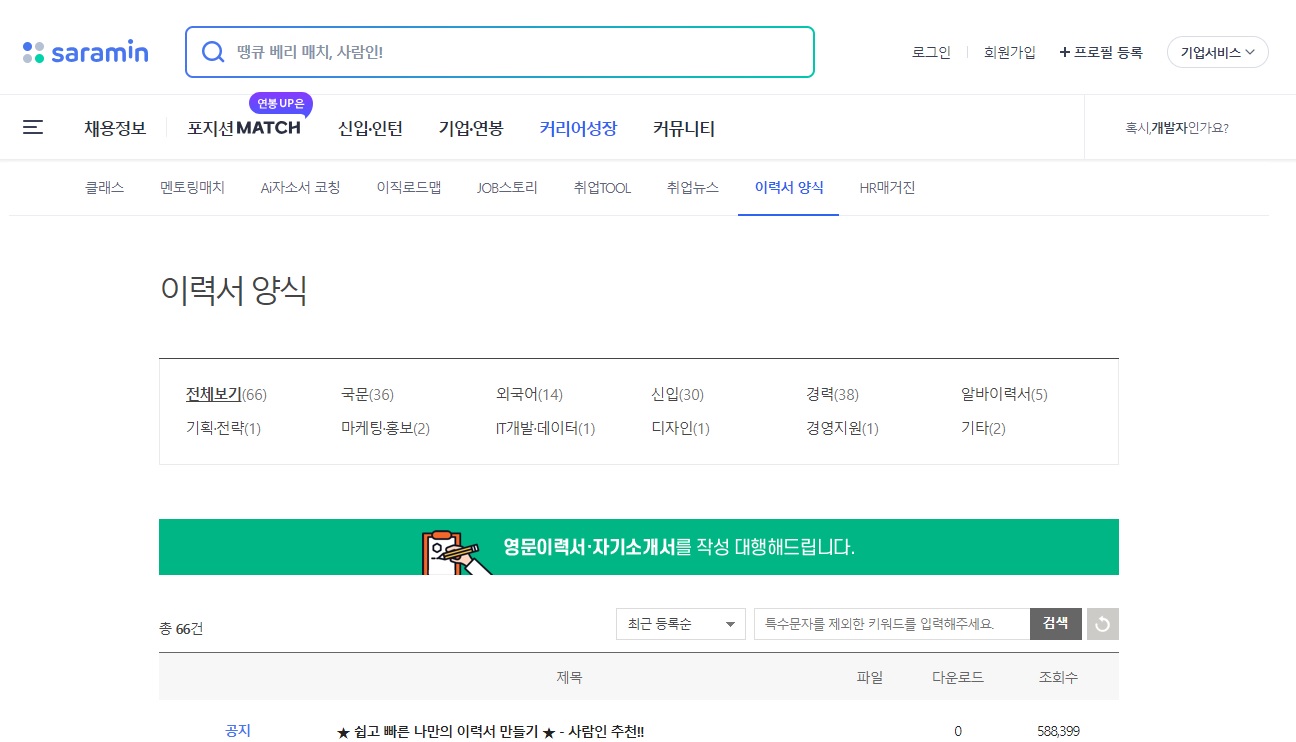
Task: Open the hamburger menu
Action: (x=32, y=127)
